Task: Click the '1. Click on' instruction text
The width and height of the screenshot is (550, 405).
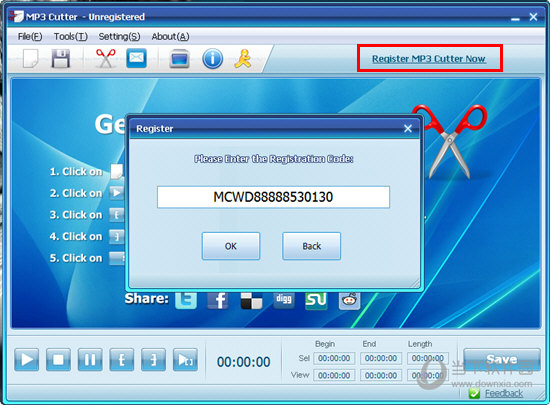Action: pyautogui.click(x=76, y=171)
